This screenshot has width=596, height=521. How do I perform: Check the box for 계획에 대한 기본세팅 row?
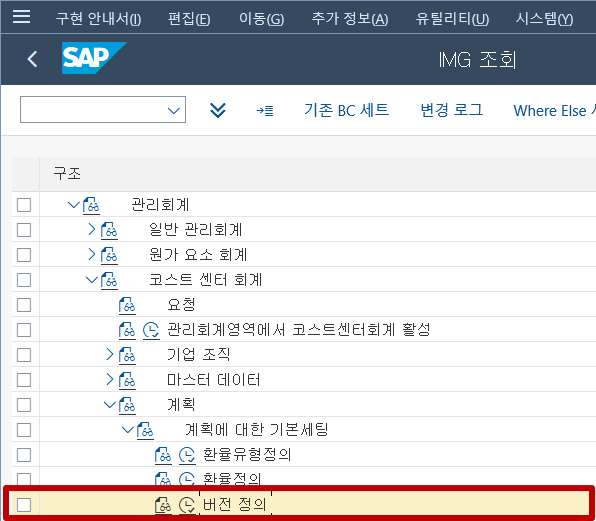pos(24,430)
